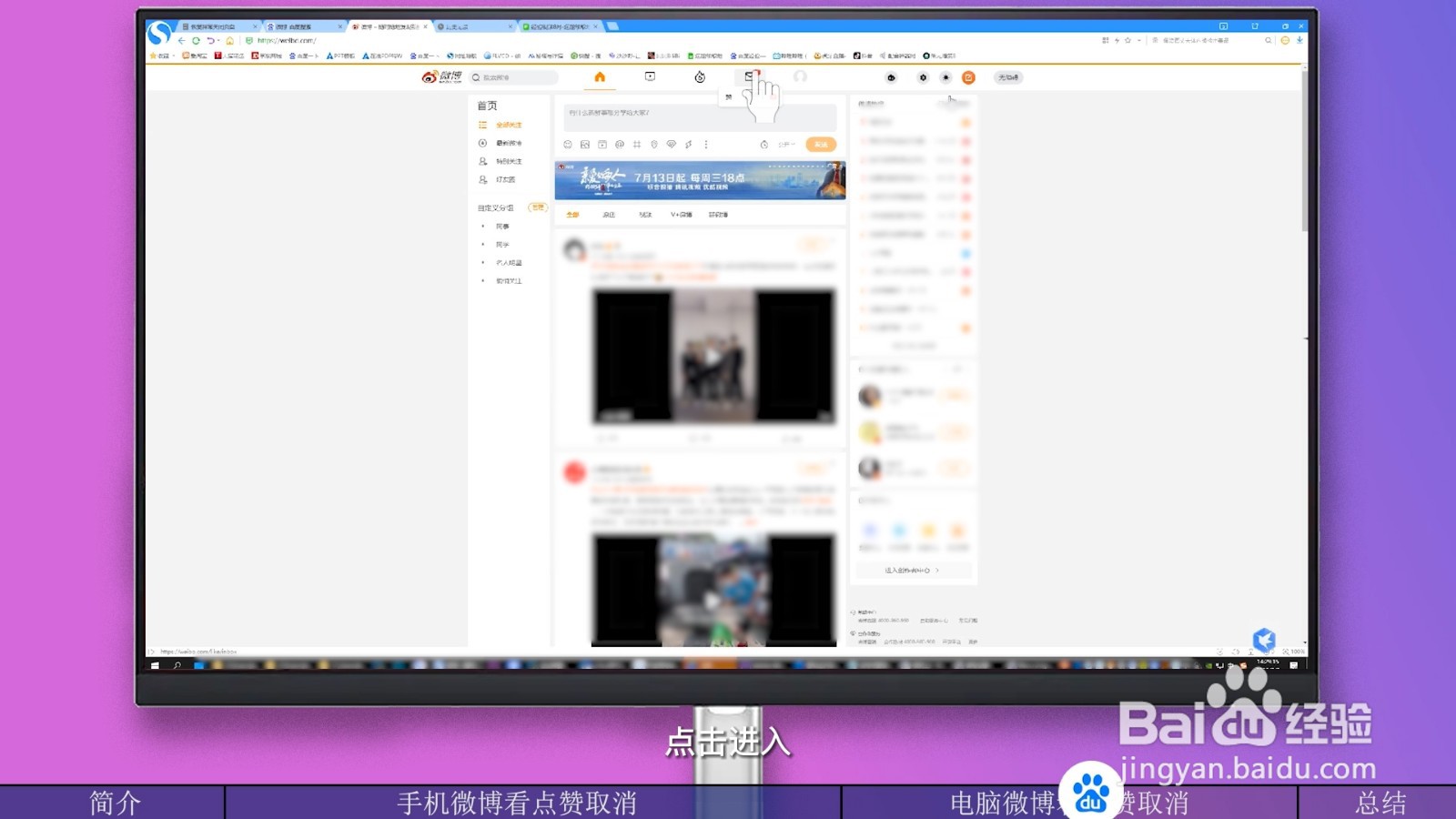The height and width of the screenshot is (819, 1456).
Task: Click the 无障碍 accessibility button
Action: click(x=1008, y=77)
